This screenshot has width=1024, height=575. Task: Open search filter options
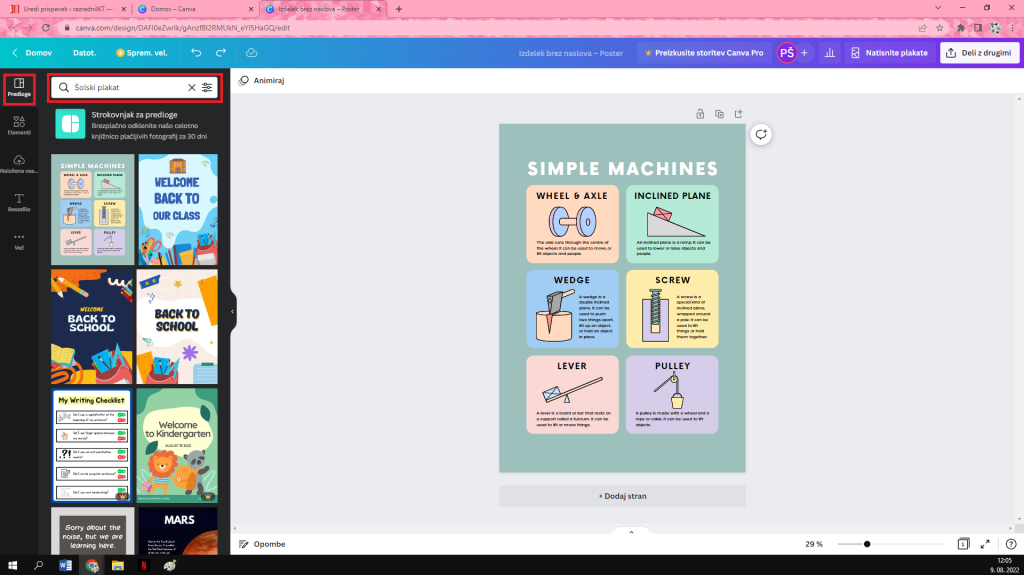(x=207, y=87)
